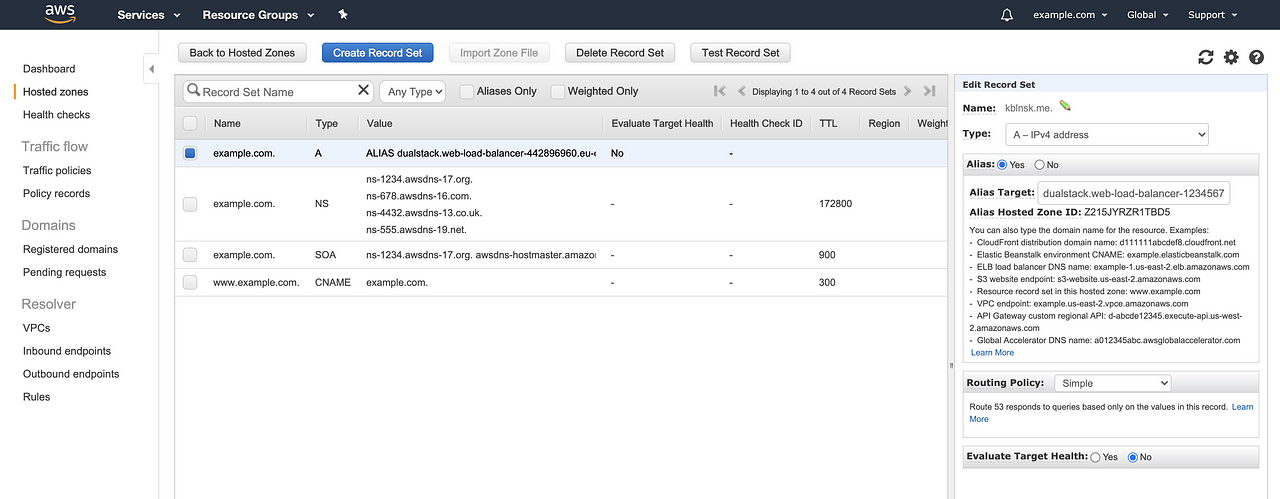Sort by Evaluate Target Health column header
This screenshot has width=1280, height=499.
click(662, 124)
